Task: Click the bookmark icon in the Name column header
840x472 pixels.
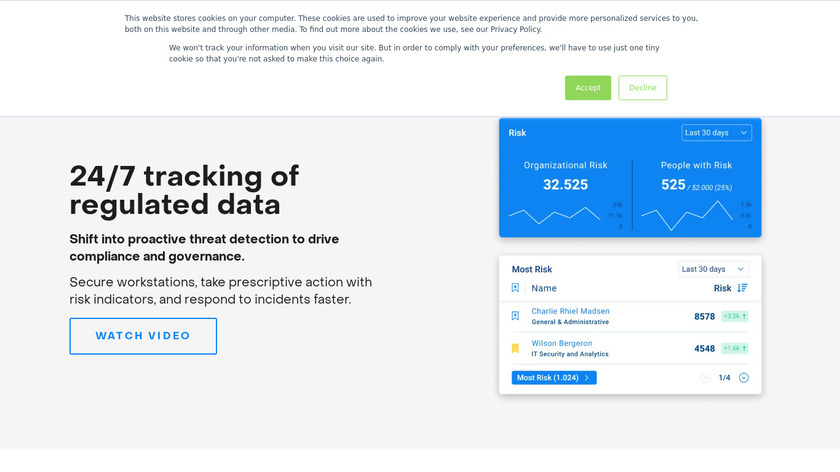Action: click(516, 288)
